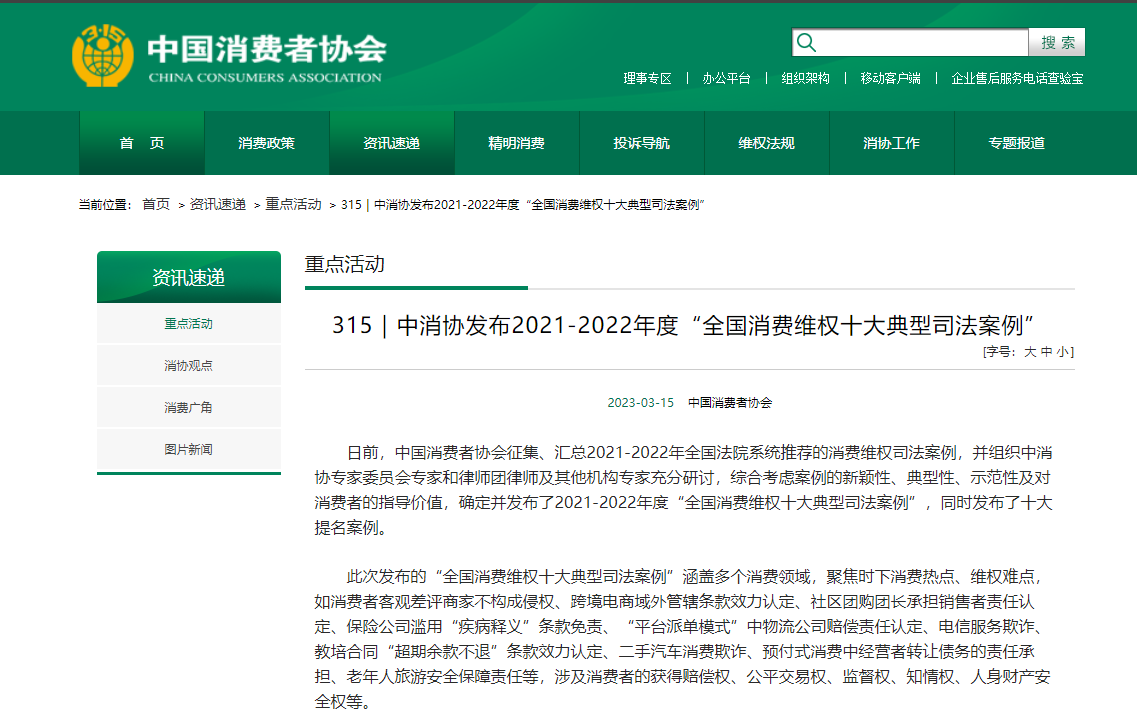Set font size to 大

1030,352
